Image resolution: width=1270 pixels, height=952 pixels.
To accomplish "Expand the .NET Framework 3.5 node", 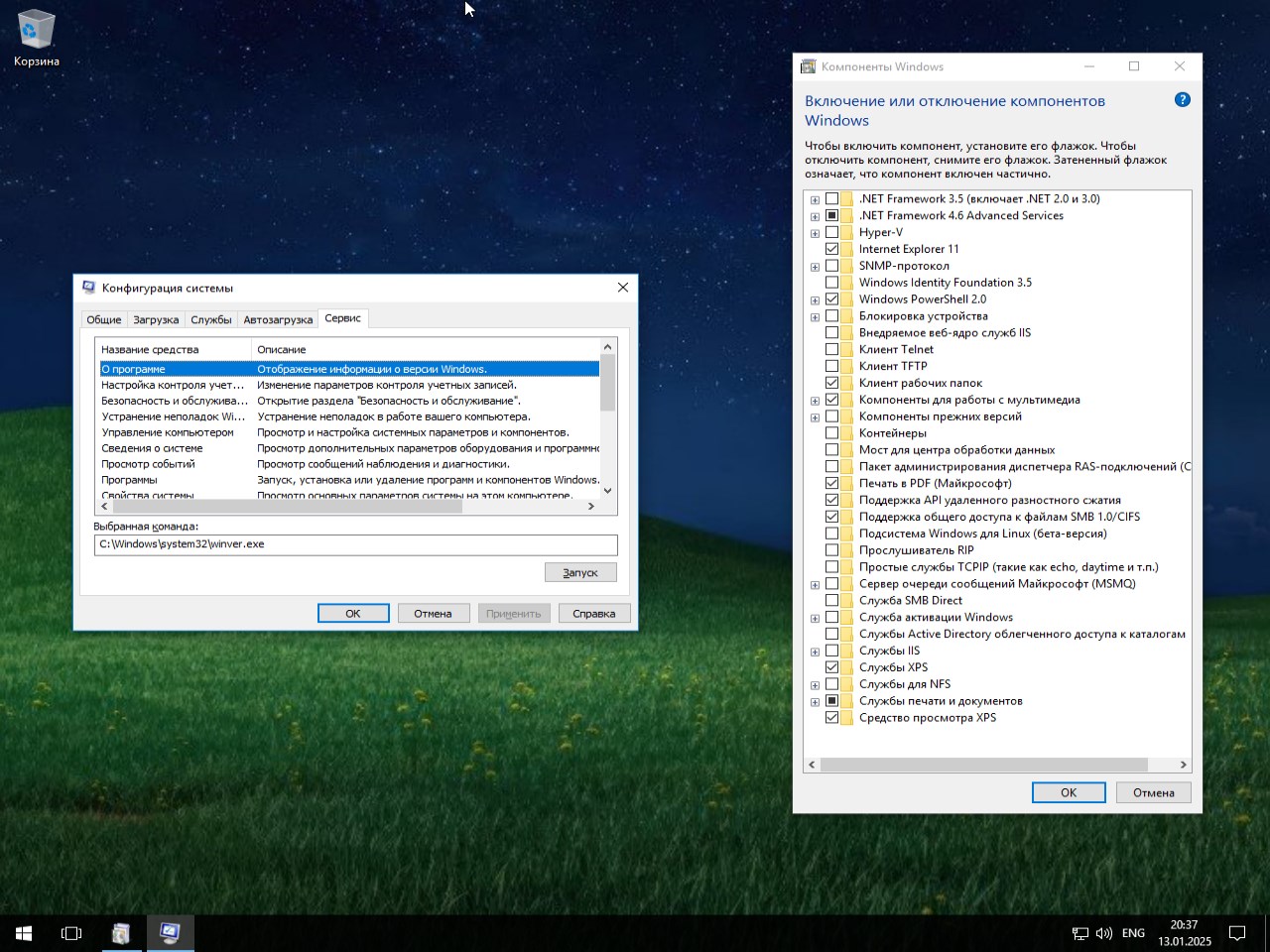I will coord(815,199).
